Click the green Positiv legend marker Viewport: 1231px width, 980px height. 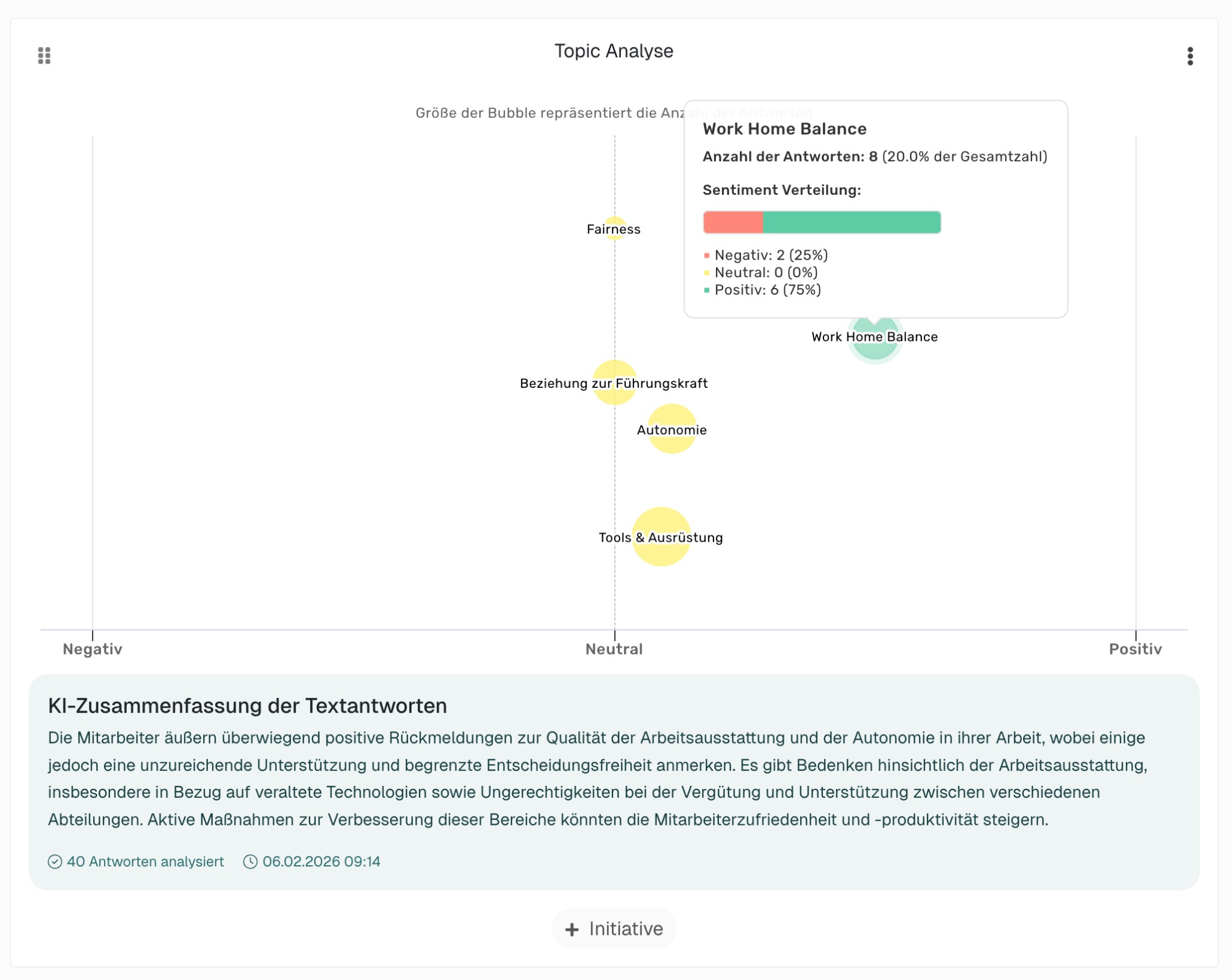(707, 290)
